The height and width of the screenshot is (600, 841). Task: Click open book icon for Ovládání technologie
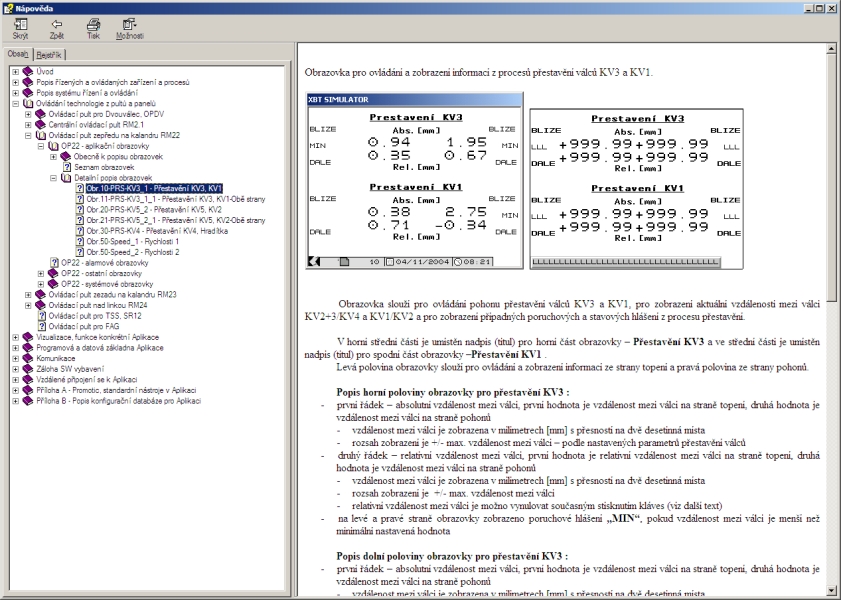[28, 103]
